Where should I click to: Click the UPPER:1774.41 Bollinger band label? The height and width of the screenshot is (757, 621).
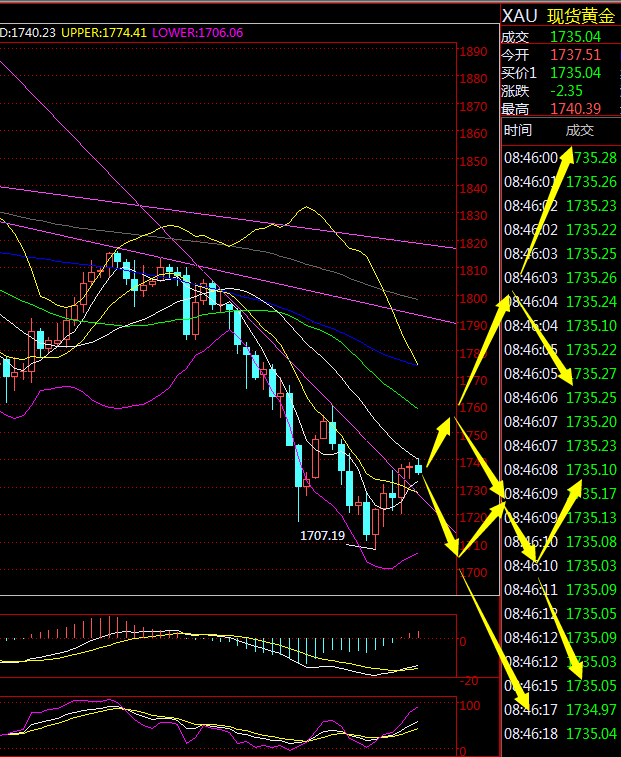pyautogui.click(x=104, y=33)
